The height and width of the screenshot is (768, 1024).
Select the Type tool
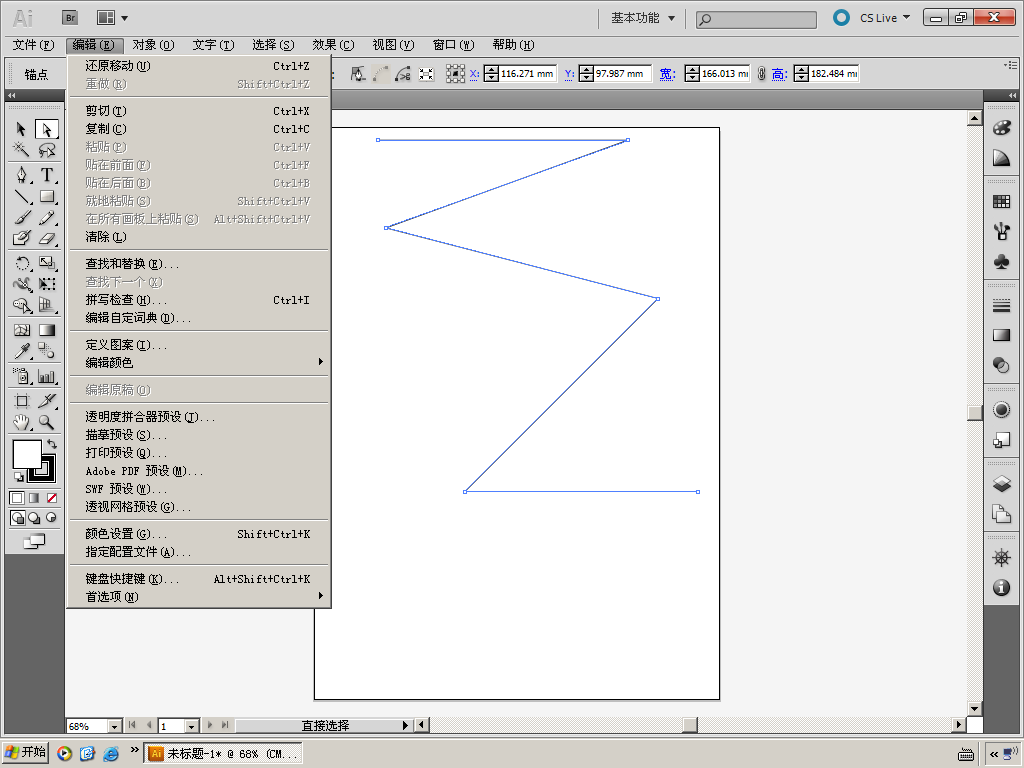click(x=46, y=175)
